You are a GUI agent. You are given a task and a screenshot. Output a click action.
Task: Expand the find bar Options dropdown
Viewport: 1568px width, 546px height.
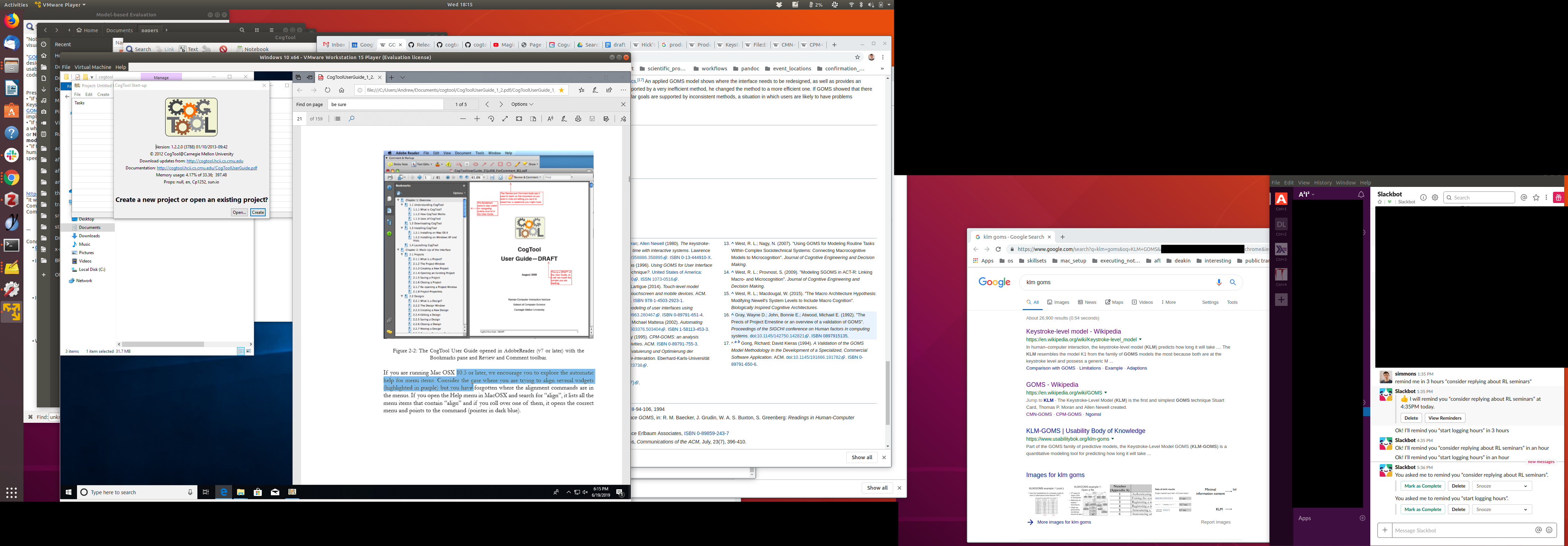[x=521, y=104]
